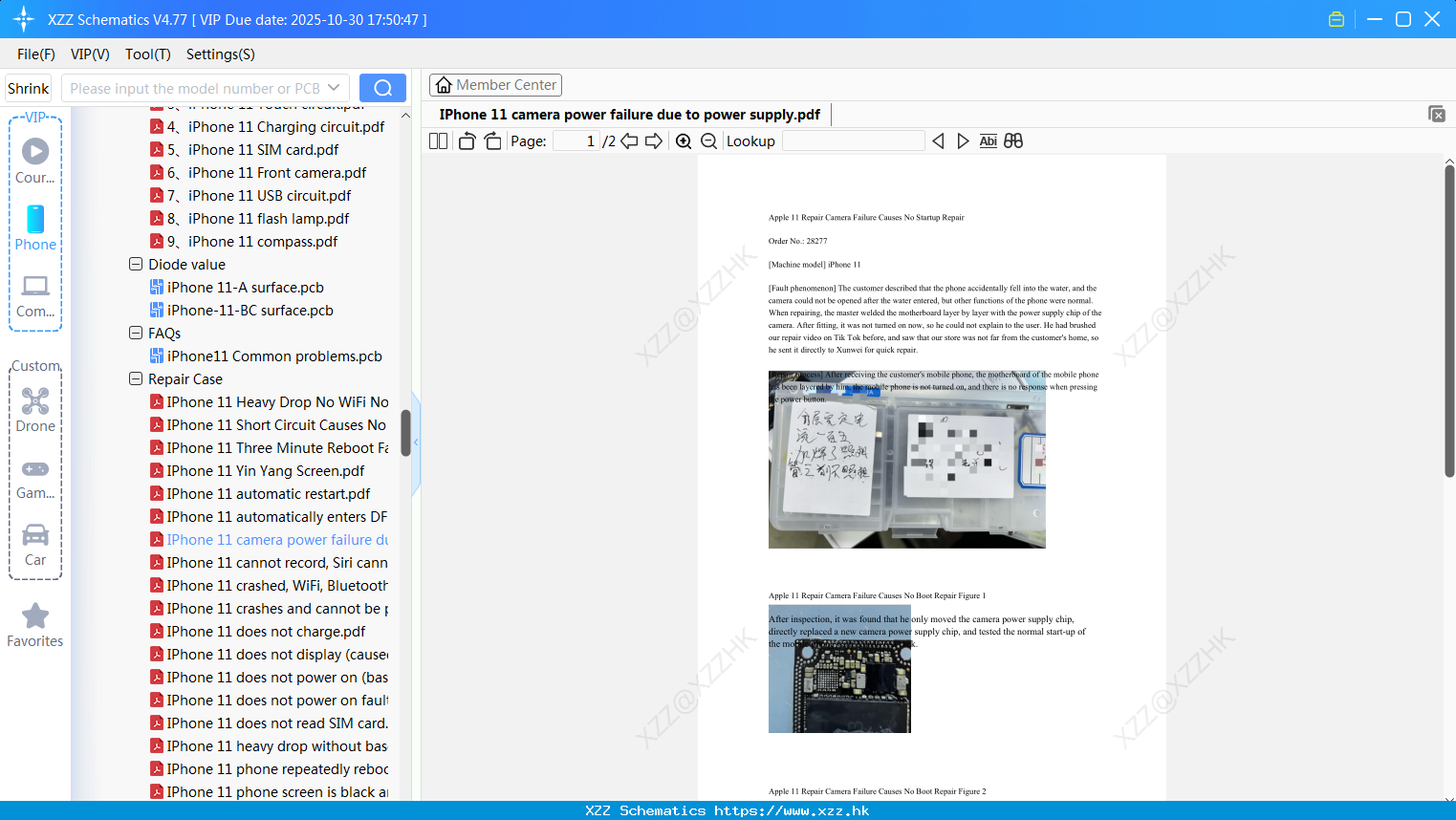
Task: Open iPhone 11 SIM card.pdf
Action: point(245,150)
